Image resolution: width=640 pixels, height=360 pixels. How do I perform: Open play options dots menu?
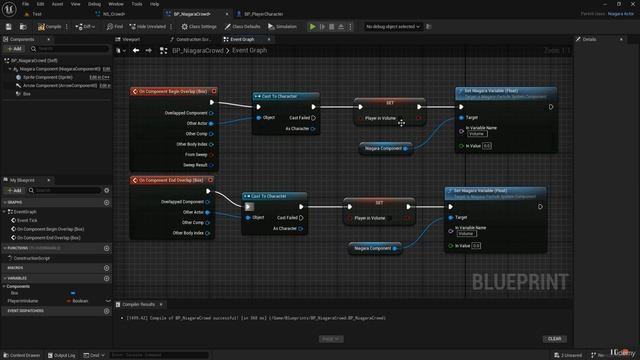click(350, 27)
